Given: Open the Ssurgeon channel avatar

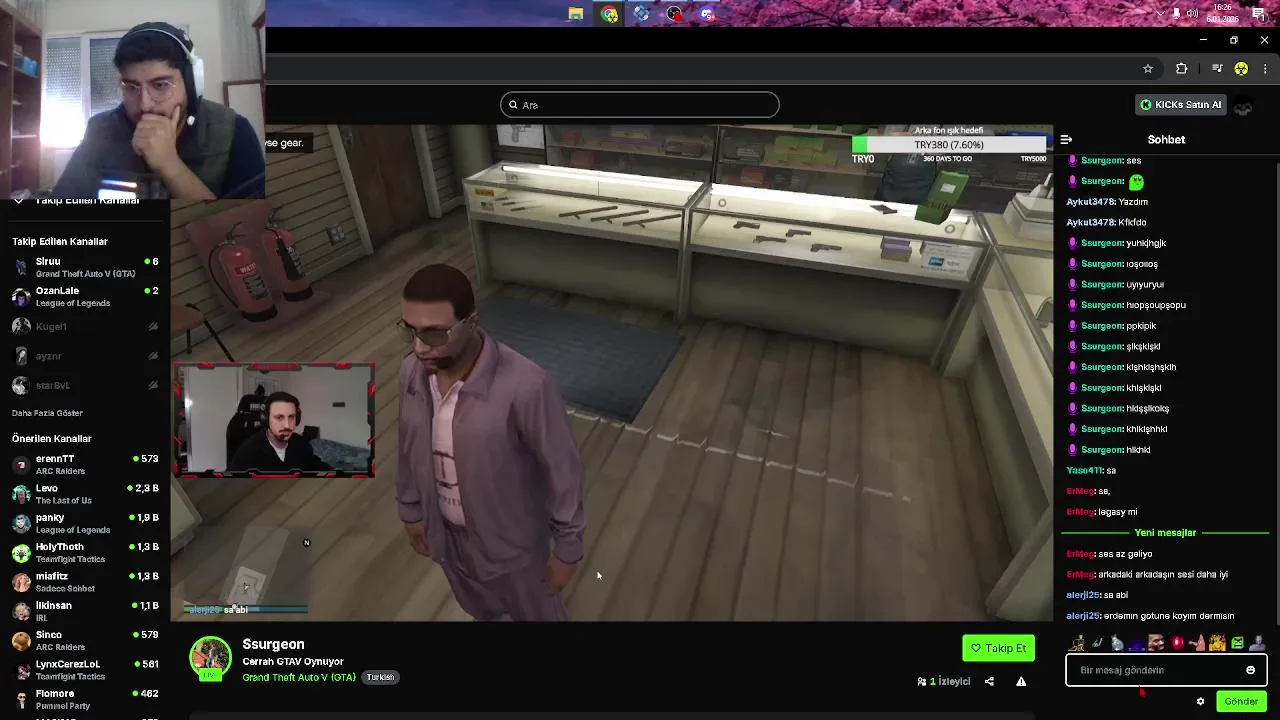Looking at the screenshot, I should click(x=210, y=657).
